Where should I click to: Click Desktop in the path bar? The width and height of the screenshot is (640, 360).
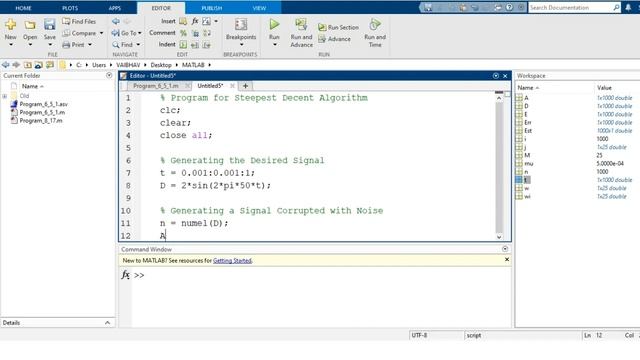click(161, 65)
